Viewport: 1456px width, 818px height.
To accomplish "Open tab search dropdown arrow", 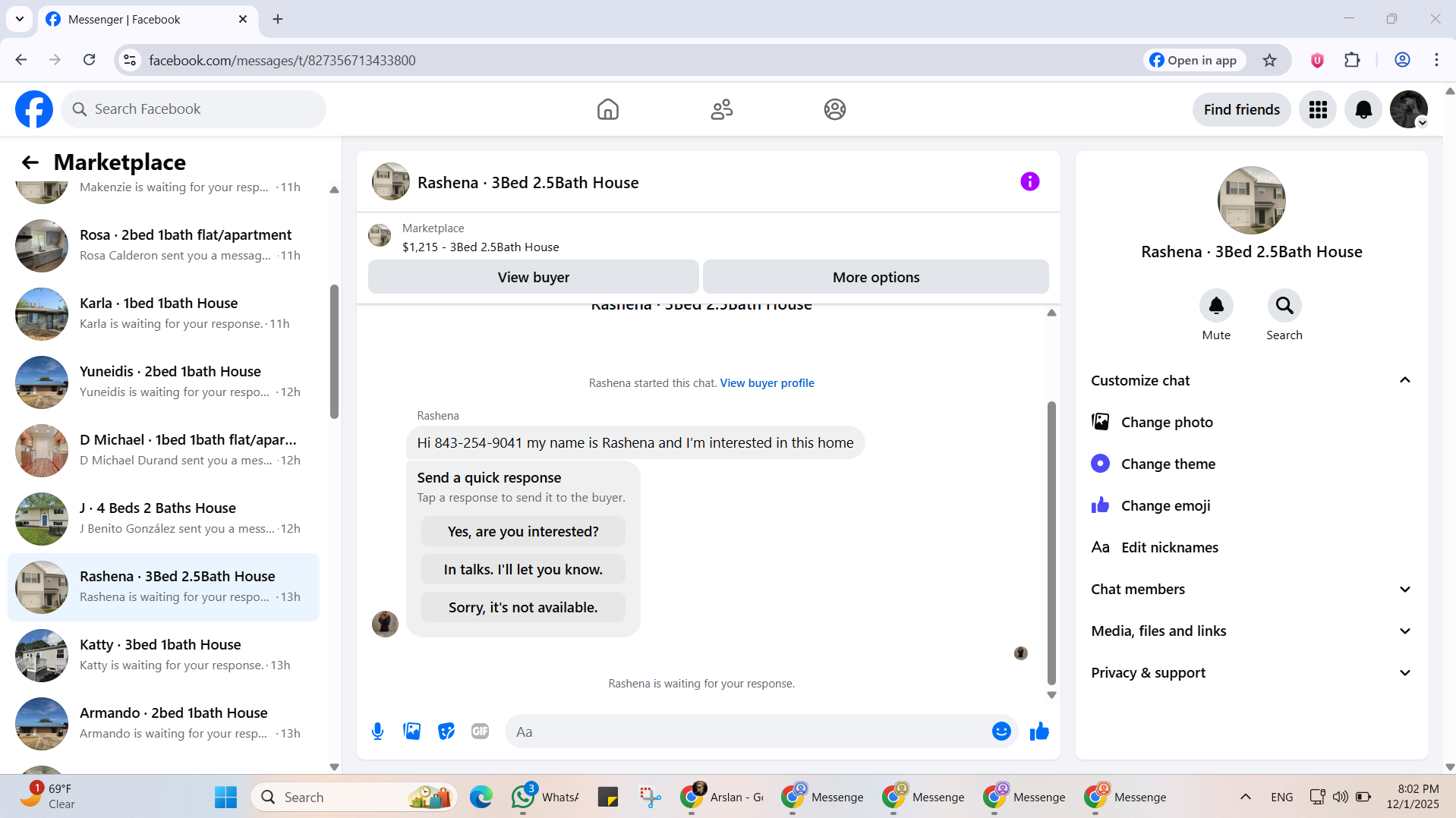I will 20,19.
